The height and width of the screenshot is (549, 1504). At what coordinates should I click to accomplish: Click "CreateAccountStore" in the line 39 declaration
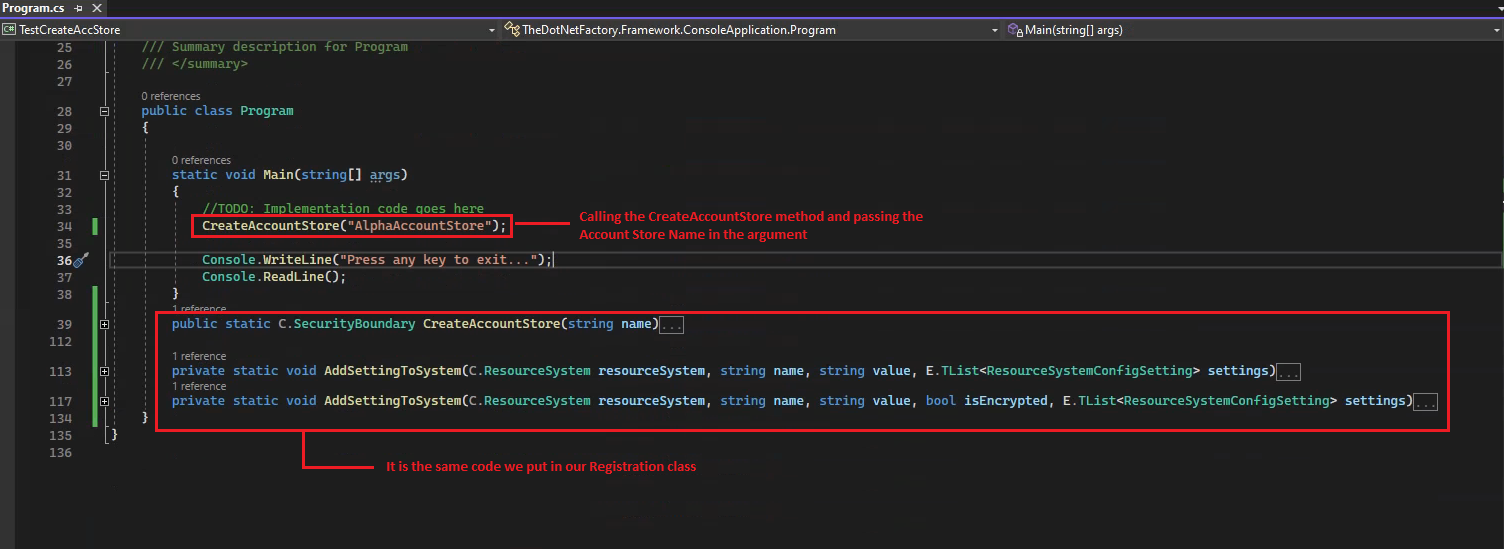click(x=491, y=324)
